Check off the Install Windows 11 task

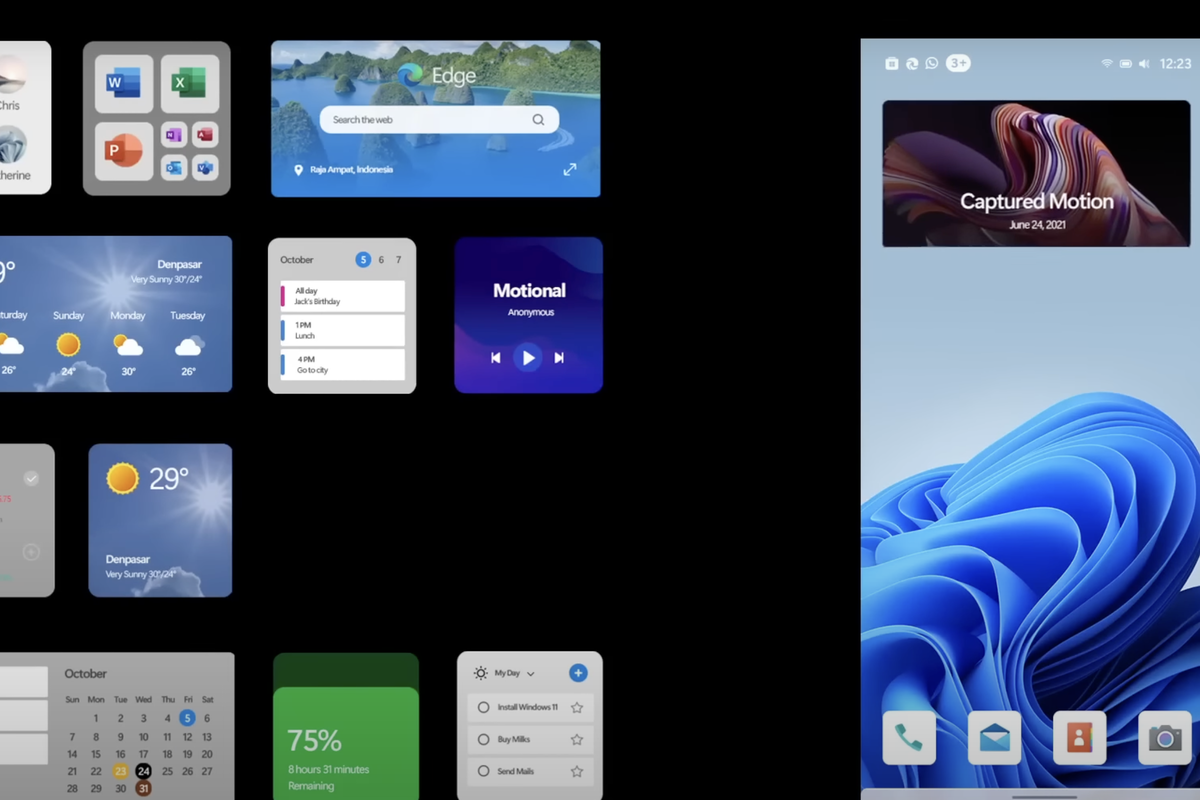pos(484,707)
